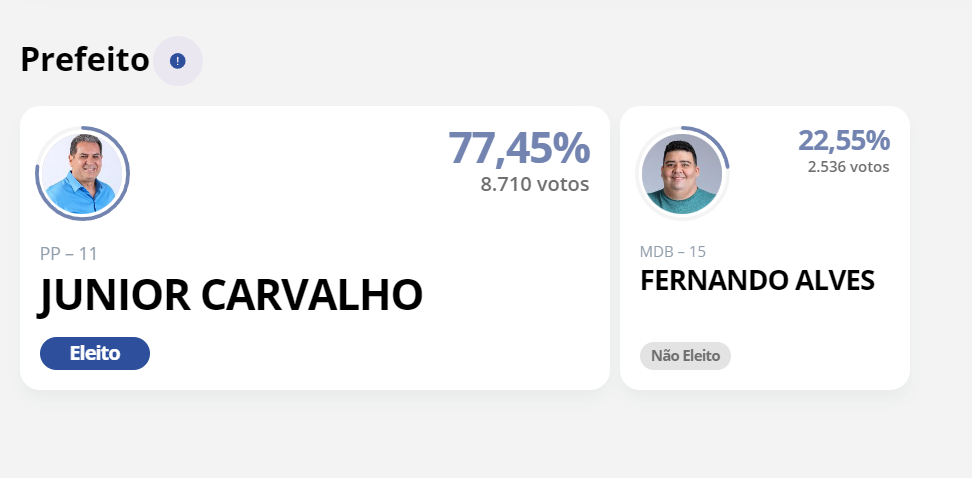This screenshot has height=478, width=972.
Task: Click the gray page background below the cards
Action: pos(480,435)
